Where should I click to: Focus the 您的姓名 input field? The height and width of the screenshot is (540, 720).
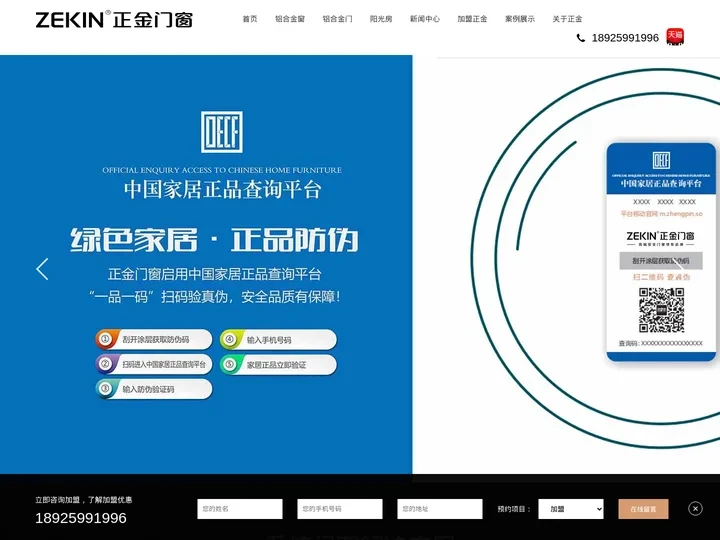tap(240, 509)
